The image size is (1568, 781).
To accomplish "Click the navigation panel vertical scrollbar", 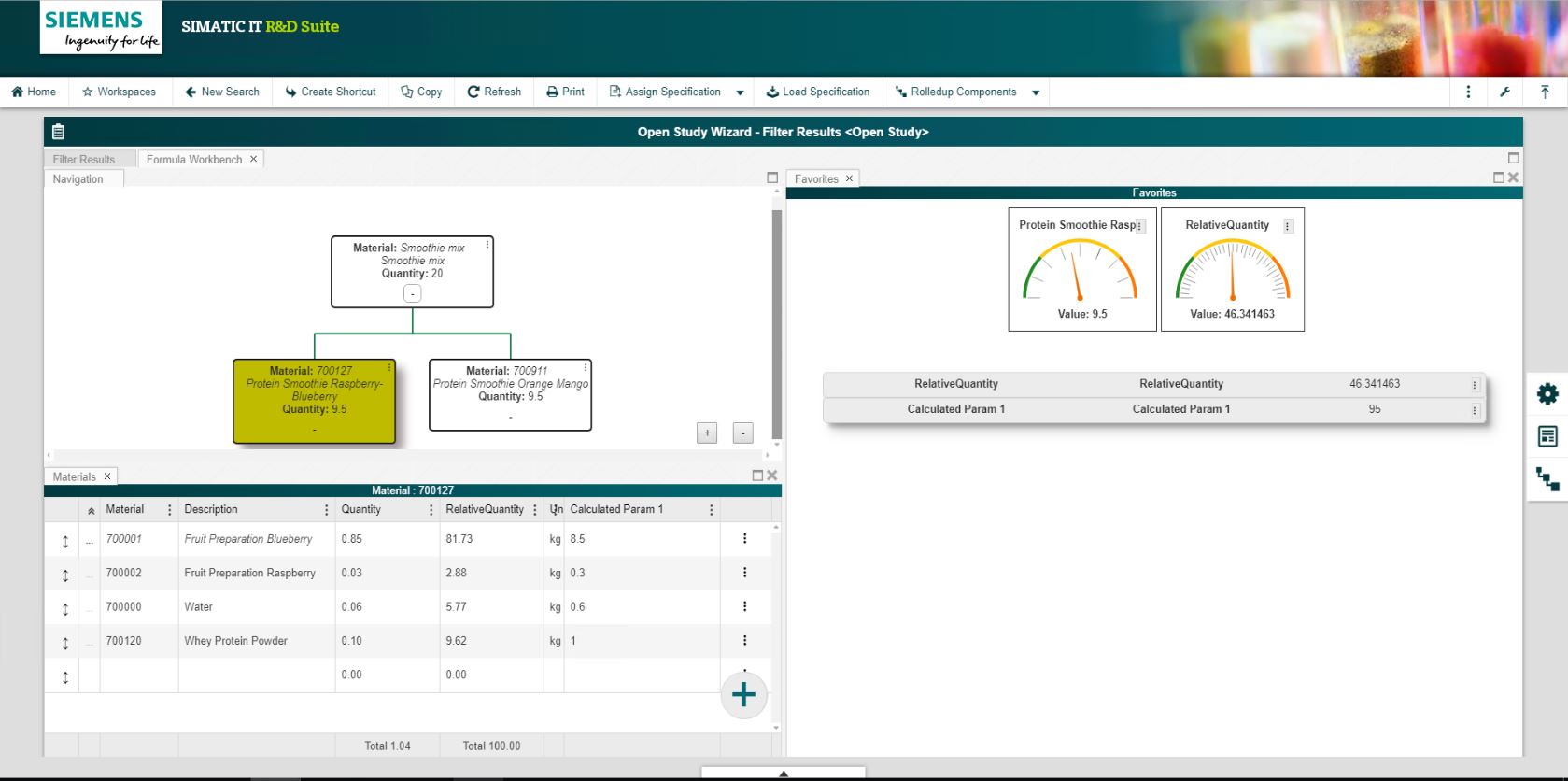I will coord(776,323).
